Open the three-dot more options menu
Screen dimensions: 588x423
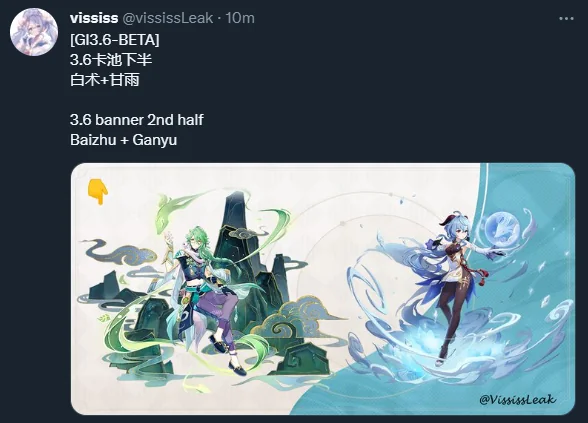click(x=566, y=18)
